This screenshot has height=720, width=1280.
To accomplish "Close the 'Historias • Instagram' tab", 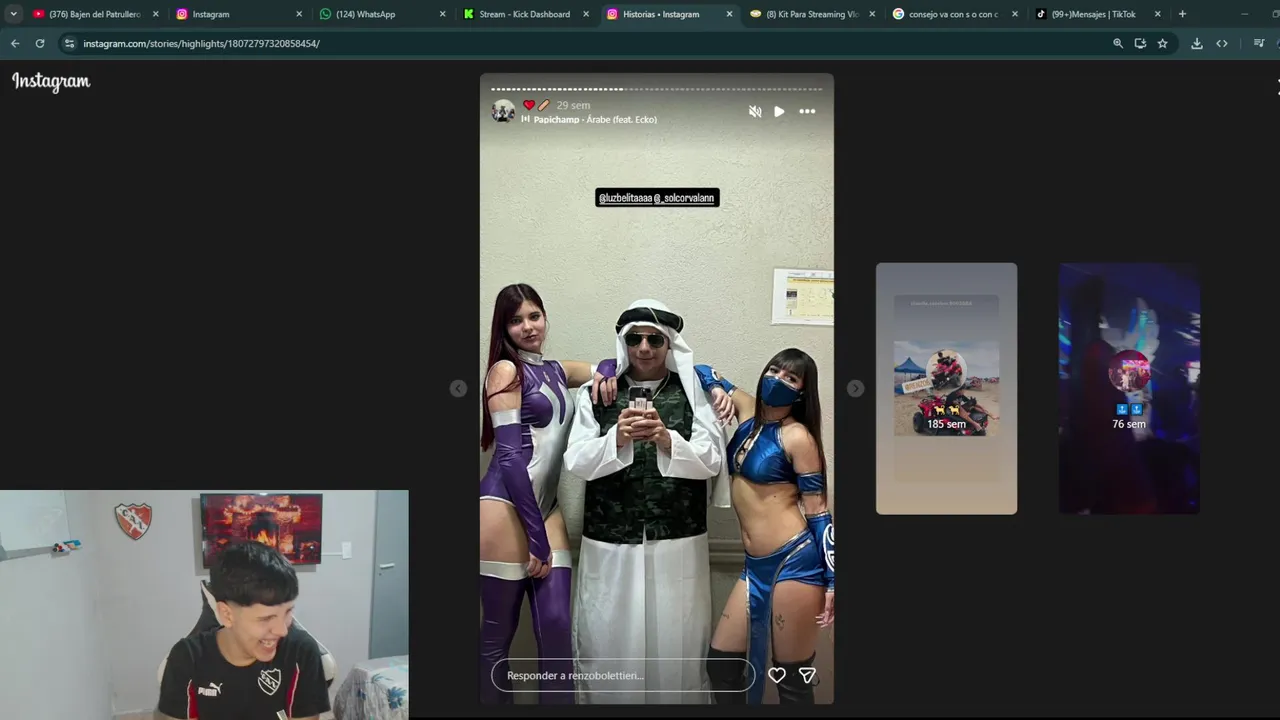I will tap(729, 14).
